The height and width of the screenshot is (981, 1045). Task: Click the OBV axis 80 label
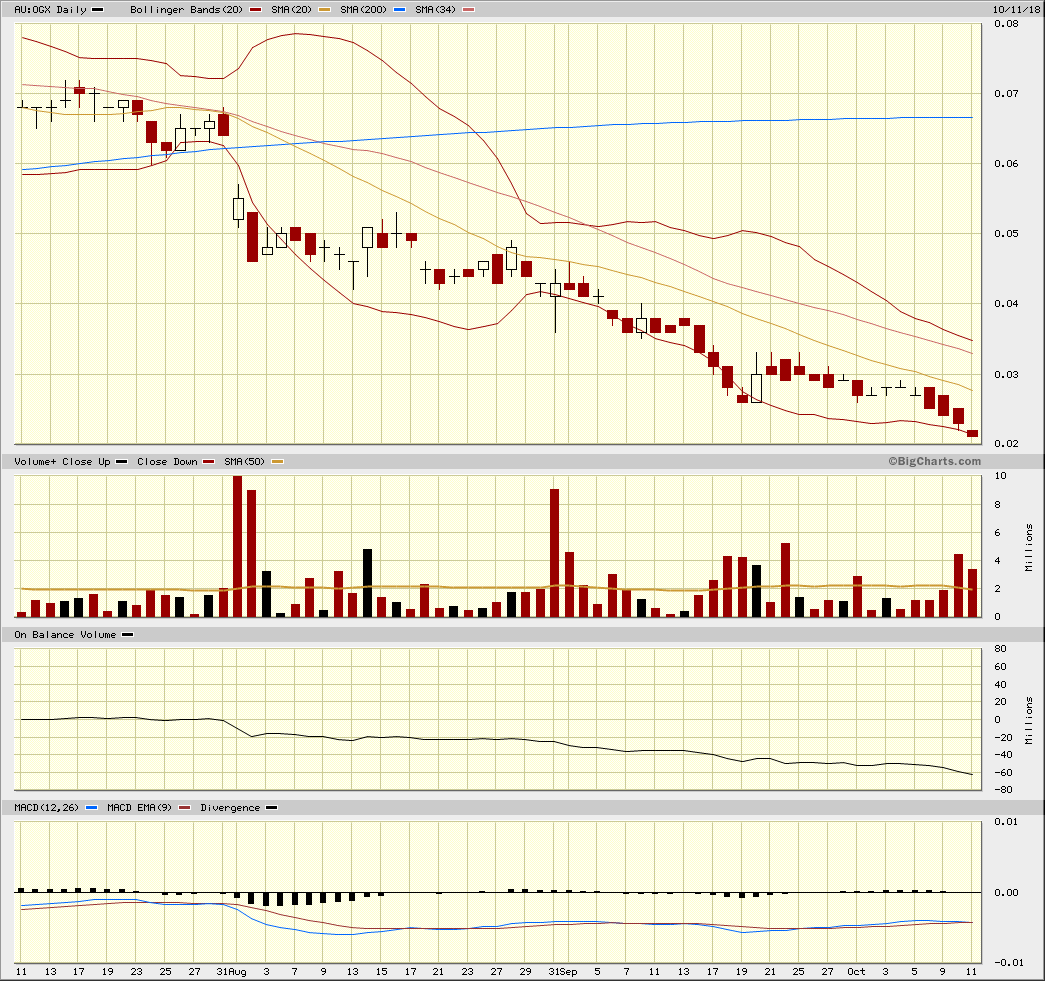pyautogui.click(x=1000, y=648)
